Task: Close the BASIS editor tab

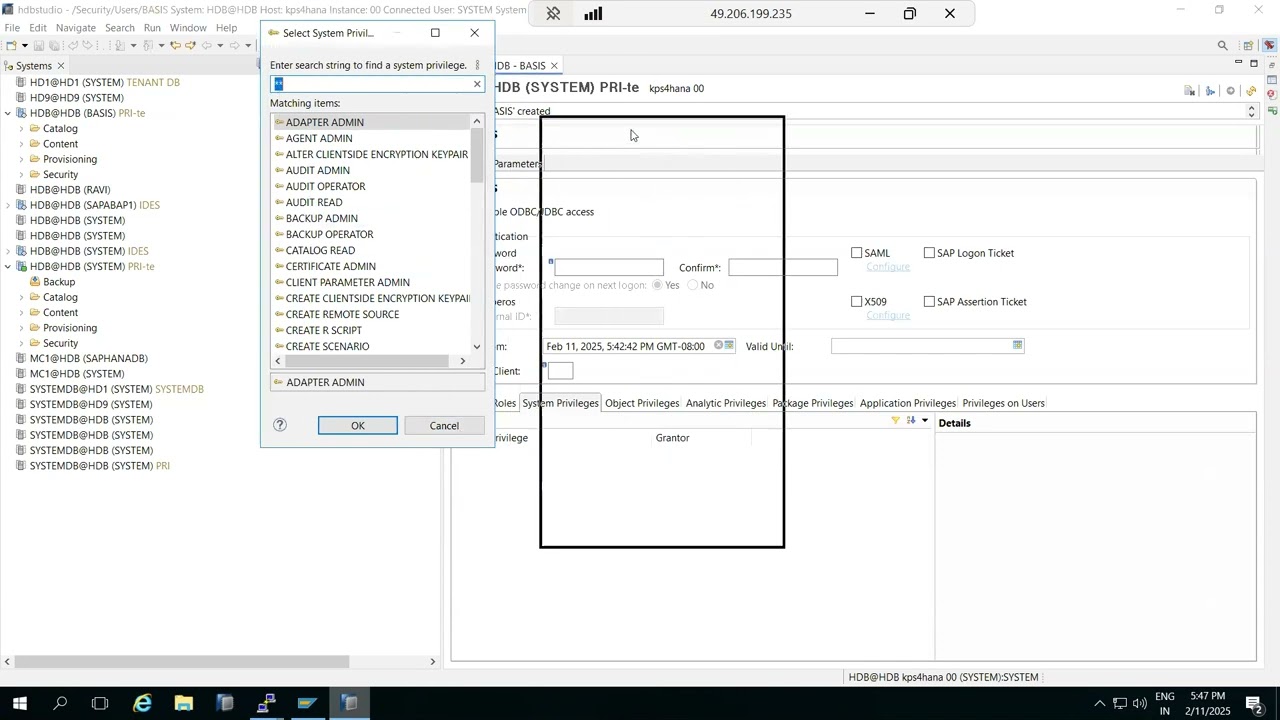Action: [x=554, y=66]
